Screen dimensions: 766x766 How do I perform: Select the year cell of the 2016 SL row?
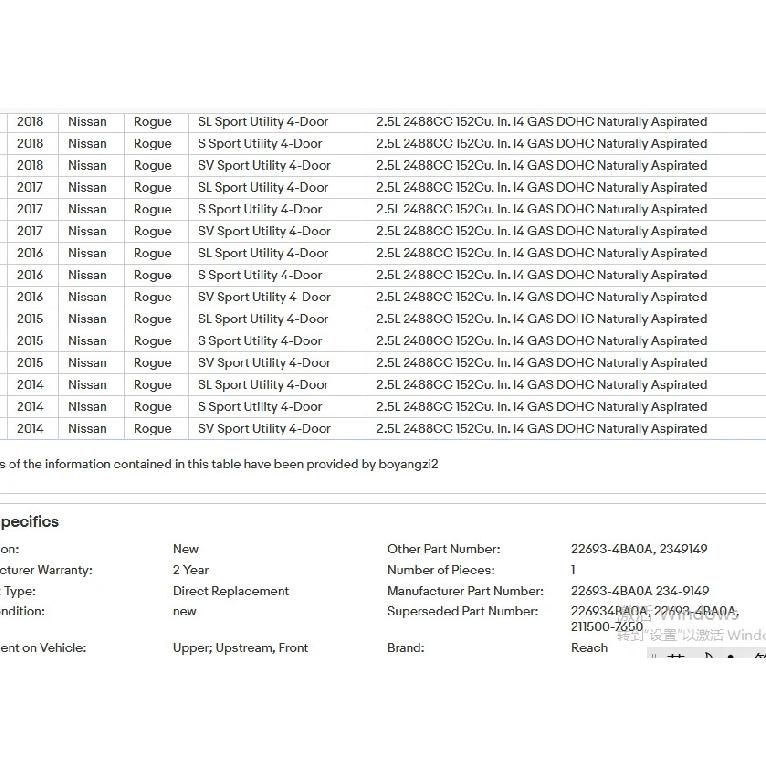click(x=30, y=253)
